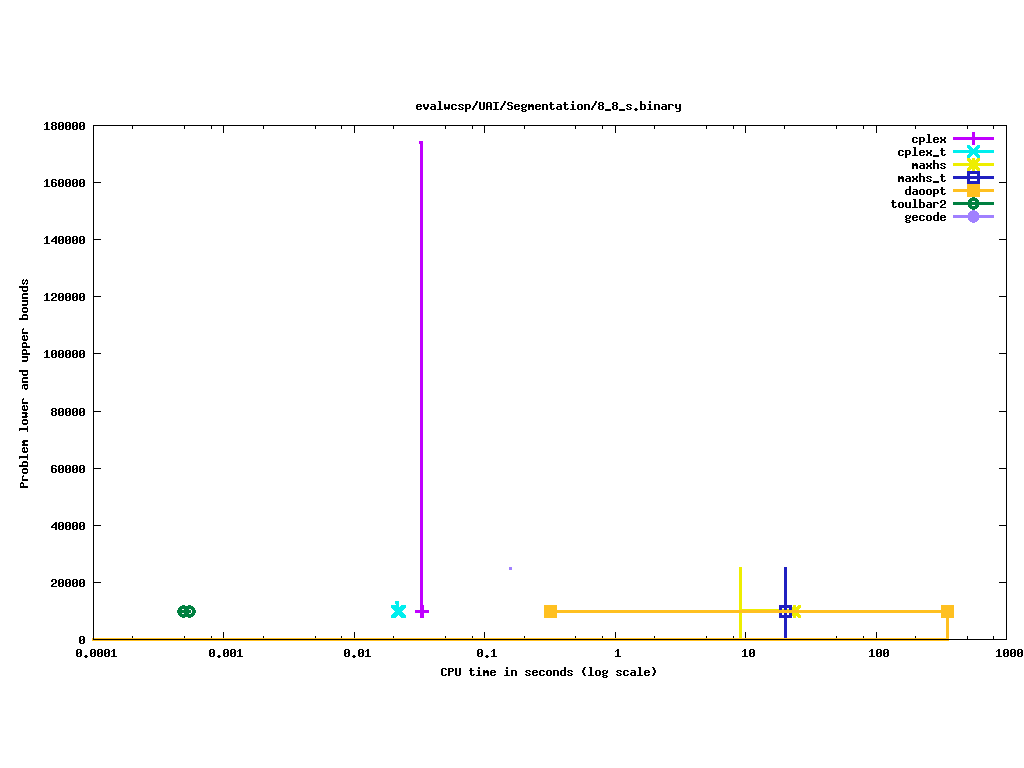Click the small gecode dot near 25000

510,568
